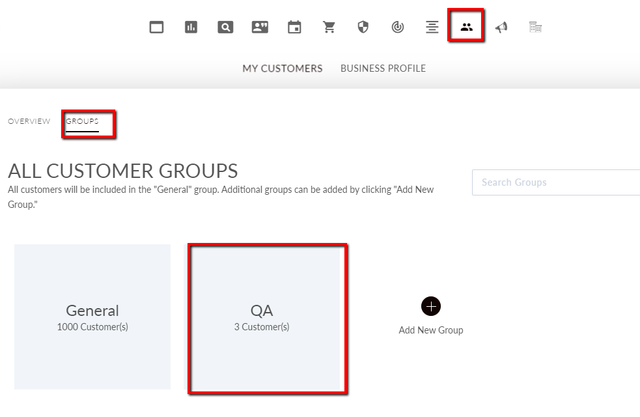Open the contact card reviews icon
This screenshot has width=640, height=417.
click(260, 27)
